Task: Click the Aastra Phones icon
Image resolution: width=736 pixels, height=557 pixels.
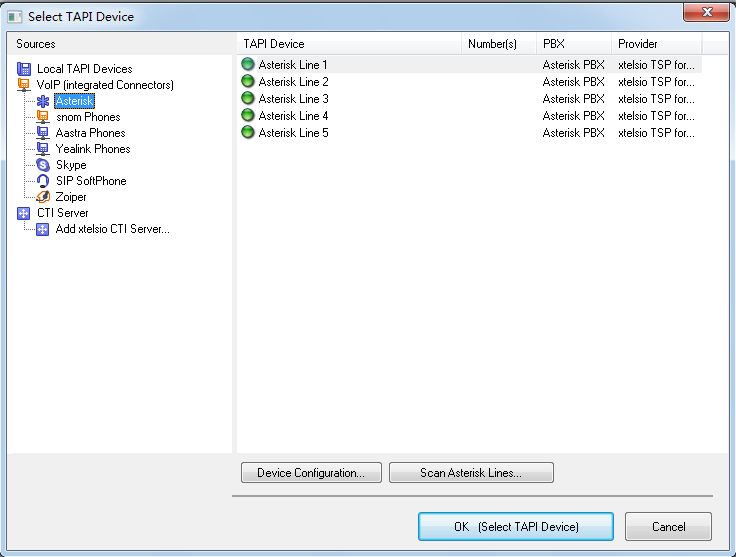Action: point(43,133)
